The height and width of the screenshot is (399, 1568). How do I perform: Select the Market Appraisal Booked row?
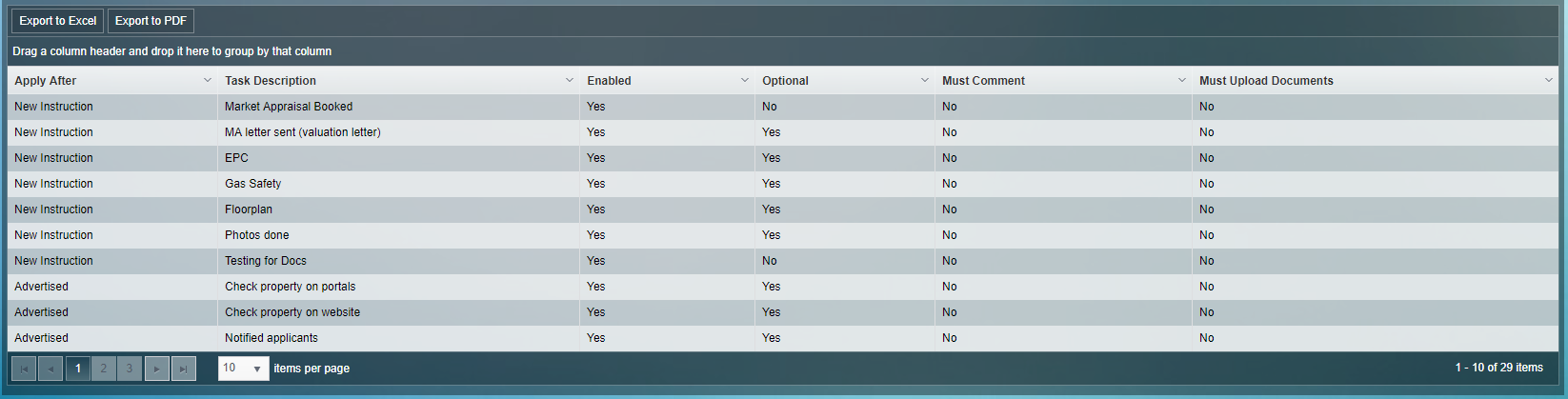tap(289, 107)
